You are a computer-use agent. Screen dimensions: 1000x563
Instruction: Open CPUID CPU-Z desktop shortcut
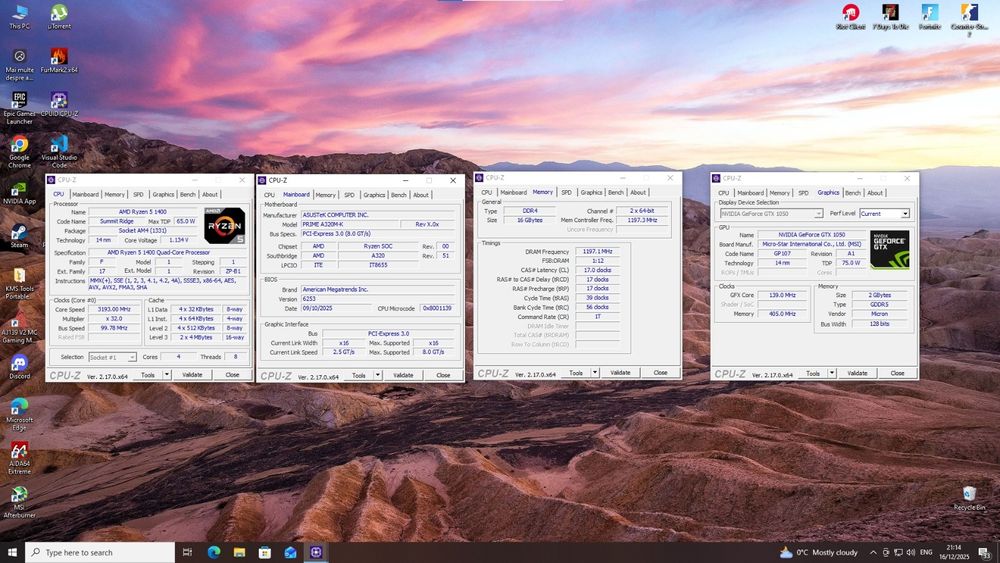point(59,104)
